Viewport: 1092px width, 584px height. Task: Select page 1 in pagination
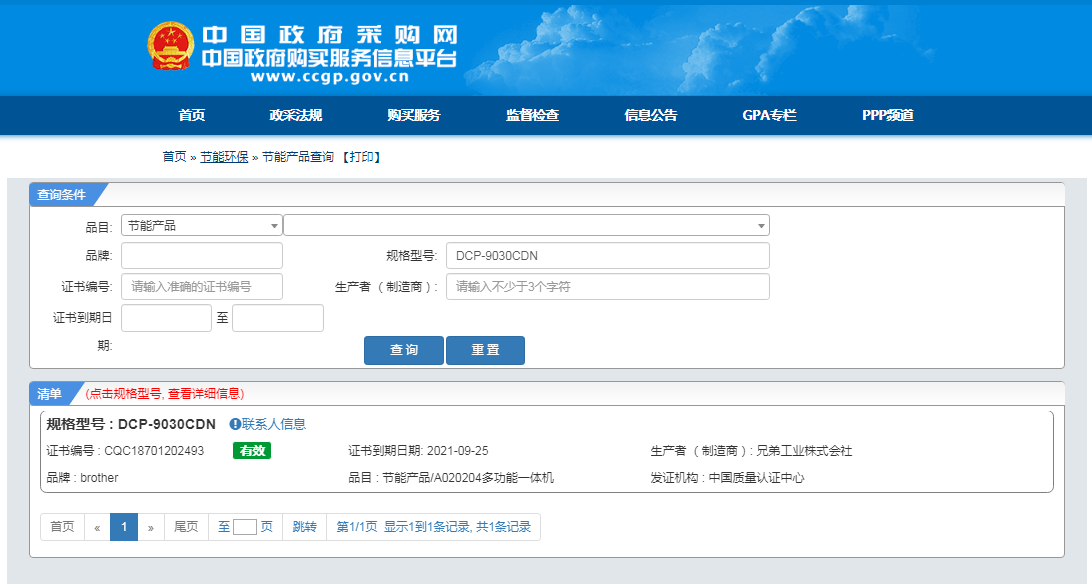click(x=124, y=527)
